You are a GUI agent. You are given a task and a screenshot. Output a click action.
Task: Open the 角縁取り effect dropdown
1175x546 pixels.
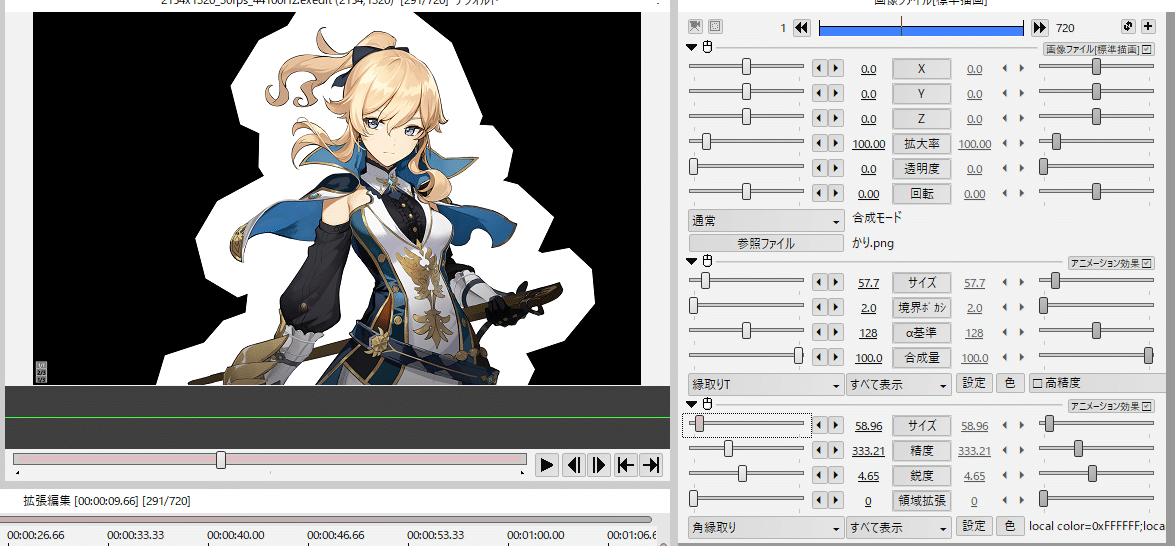(766, 527)
